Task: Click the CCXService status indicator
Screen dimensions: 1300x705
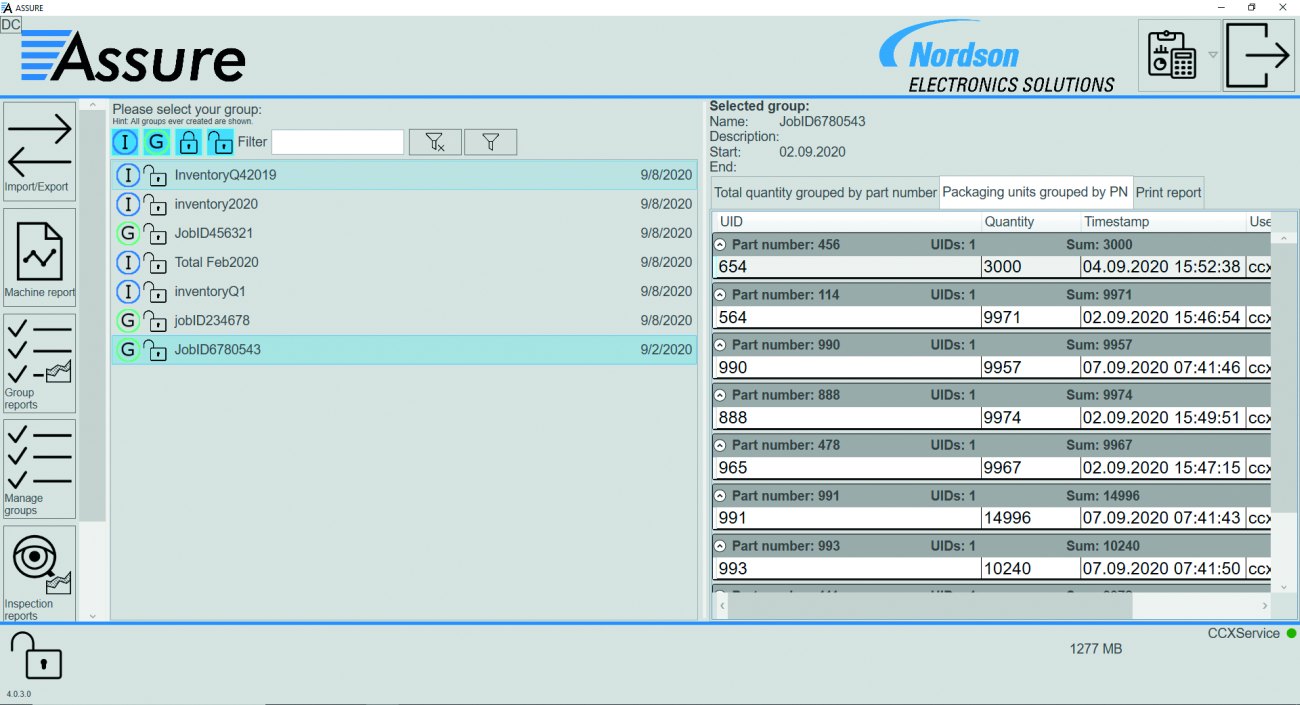Action: (x=1291, y=633)
